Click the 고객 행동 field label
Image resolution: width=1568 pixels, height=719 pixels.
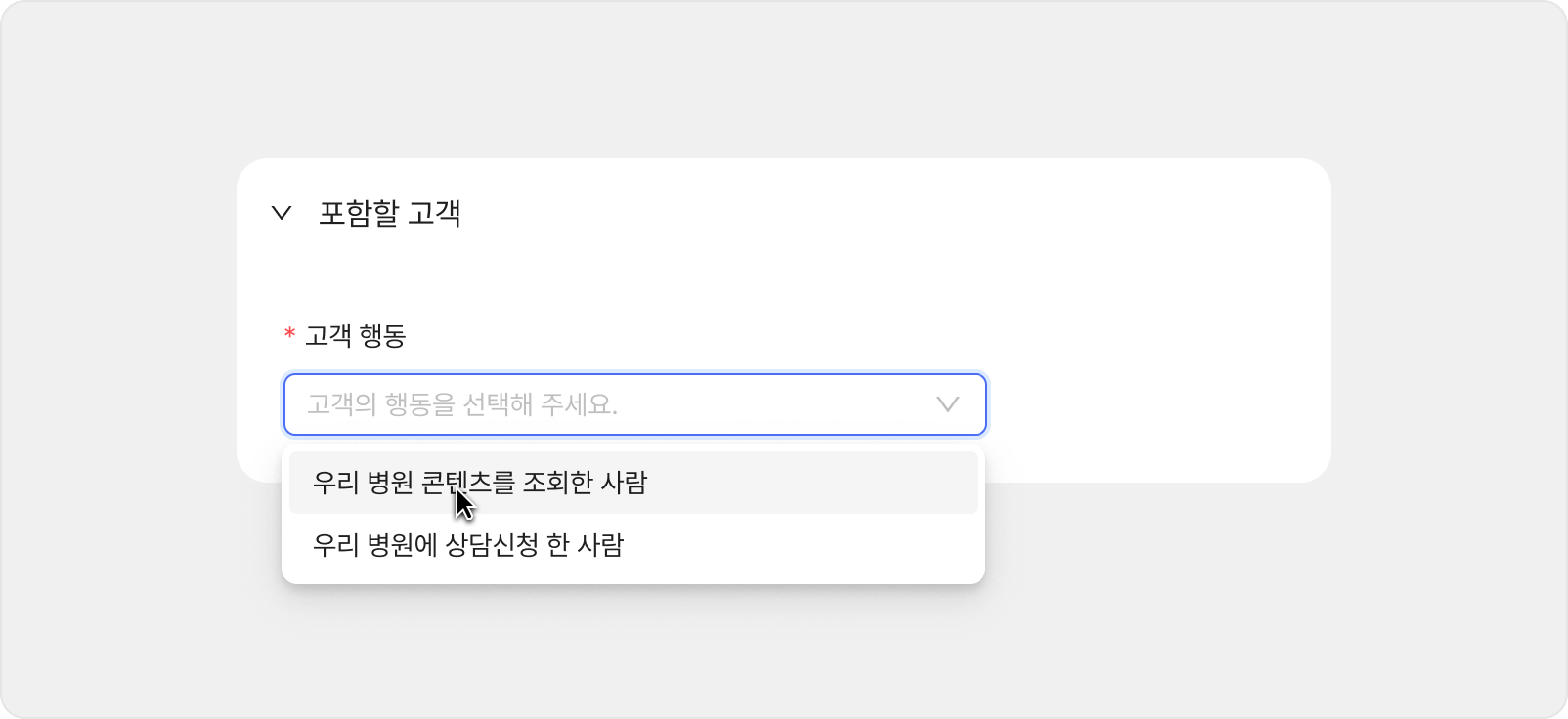355,336
